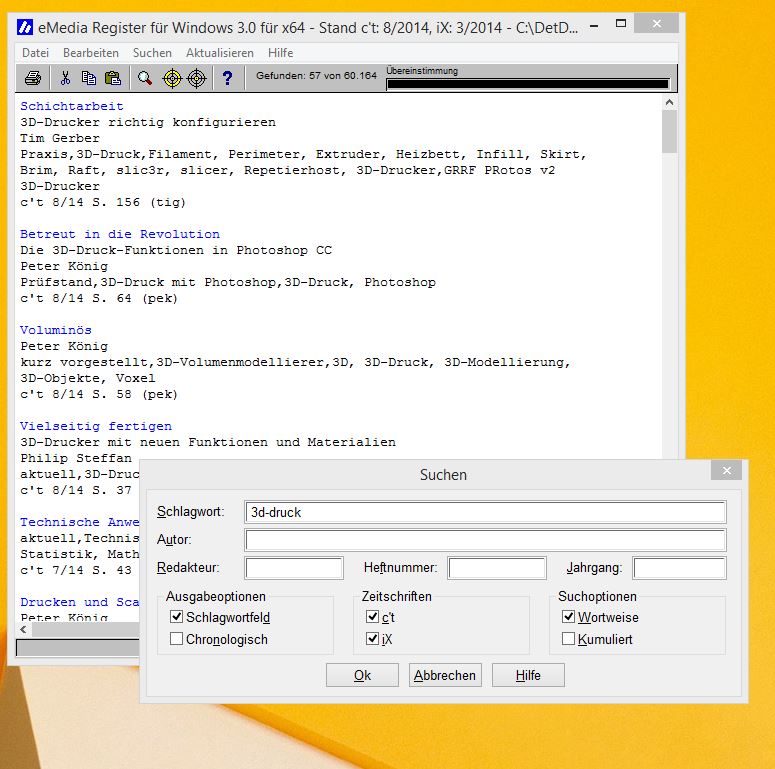Click into the Jahrgang input field
775x769 pixels.
(x=679, y=568)
